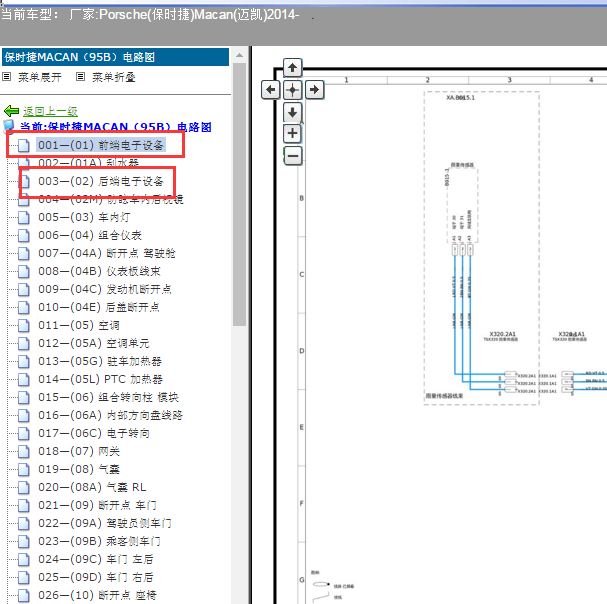
Task: Open 003—(02) 后端电子设备 diagram
Action: 101,181
